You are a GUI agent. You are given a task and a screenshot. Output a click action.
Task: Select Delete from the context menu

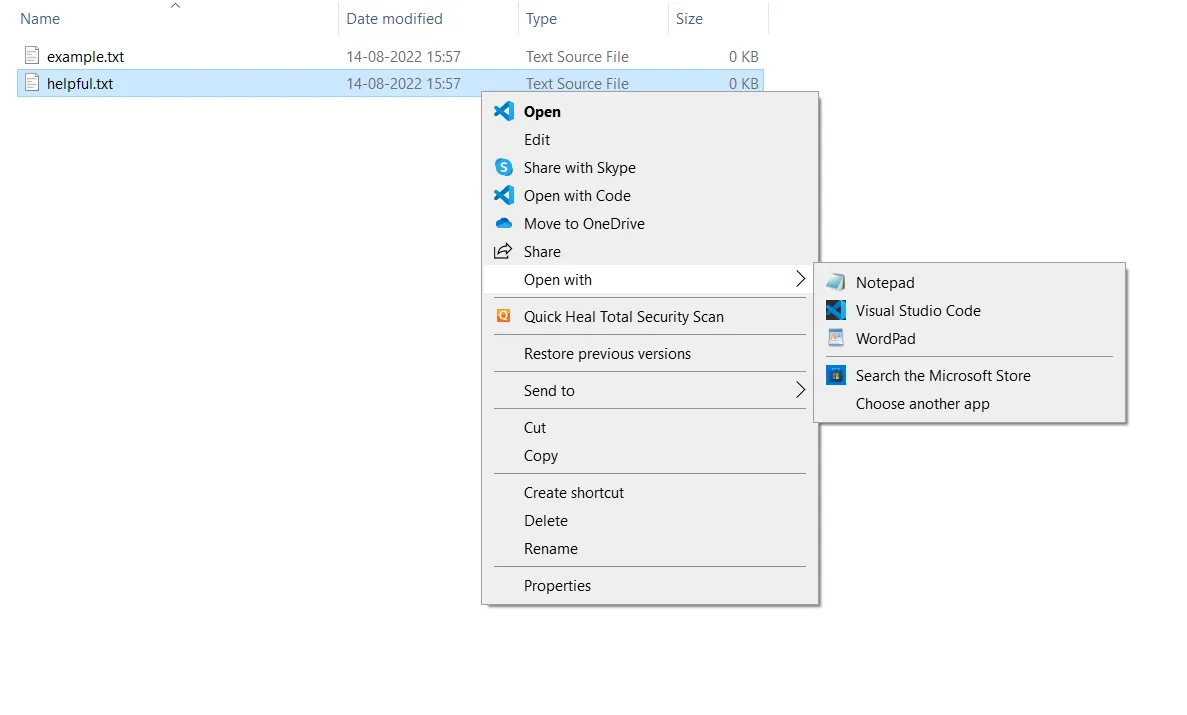[545, 521]
